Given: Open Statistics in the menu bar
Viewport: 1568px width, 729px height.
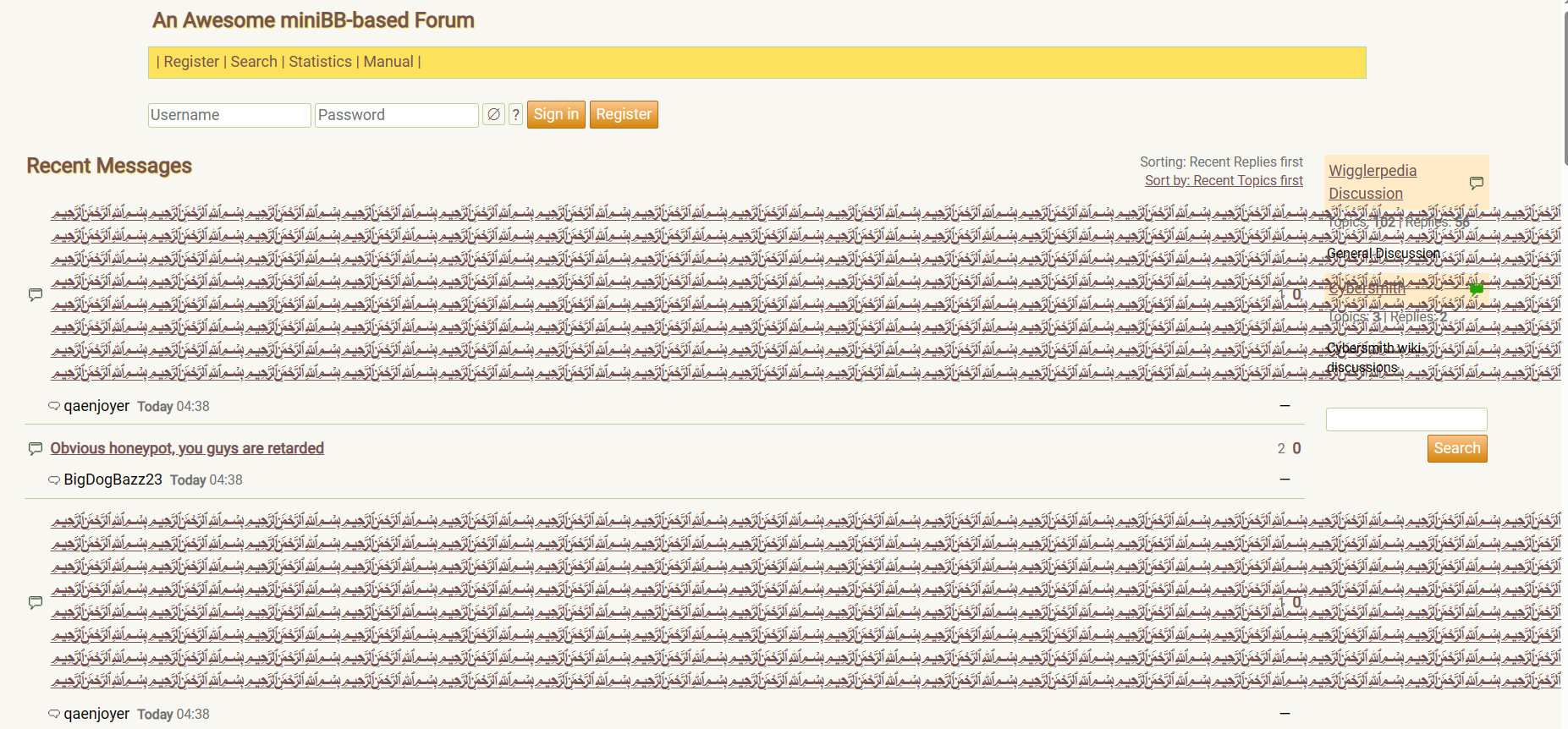Looking at the screenshot, I should [x=320, y=62].
